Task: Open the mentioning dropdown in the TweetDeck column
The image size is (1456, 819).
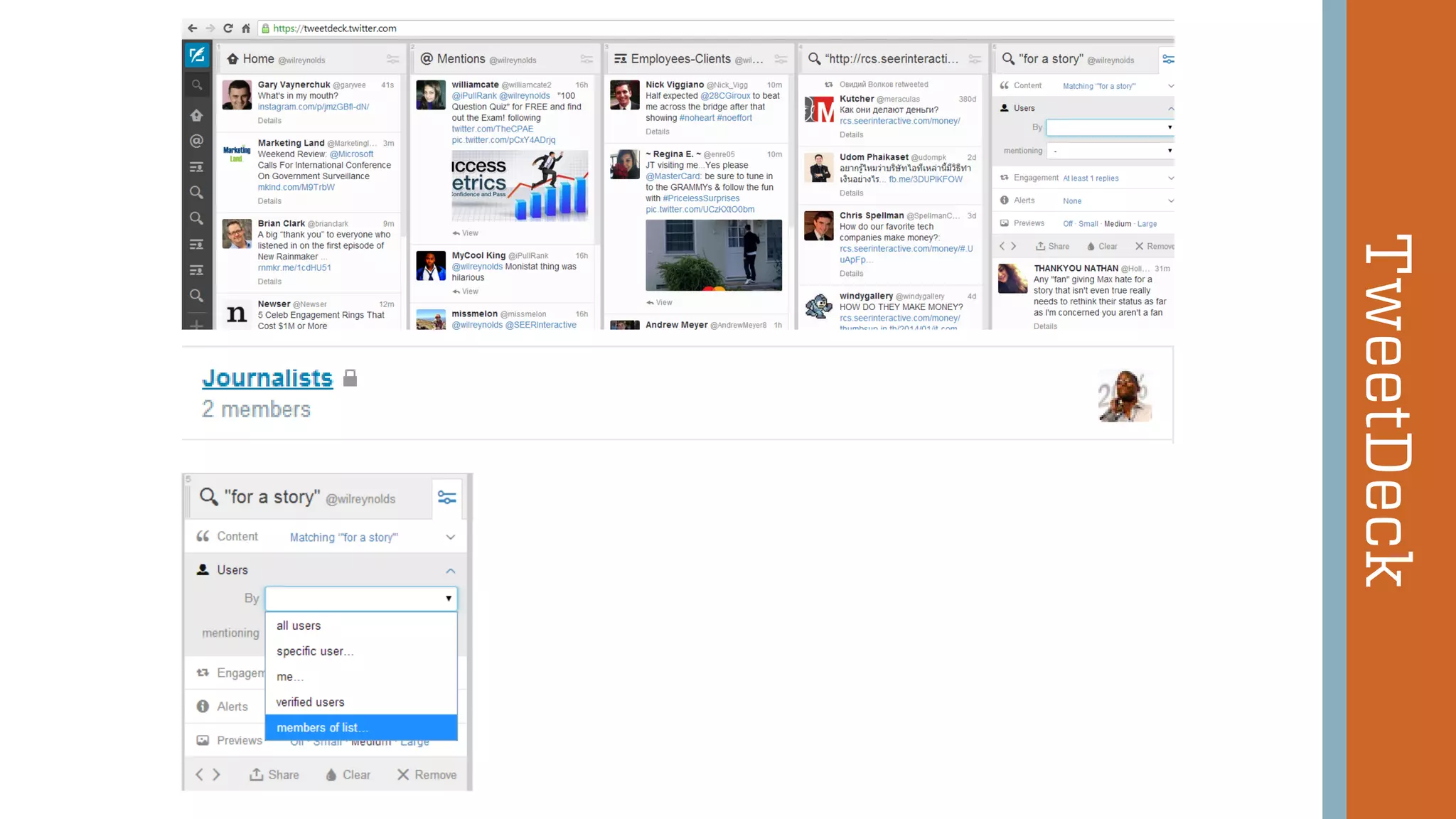Action: click(x=1110, y=151)
